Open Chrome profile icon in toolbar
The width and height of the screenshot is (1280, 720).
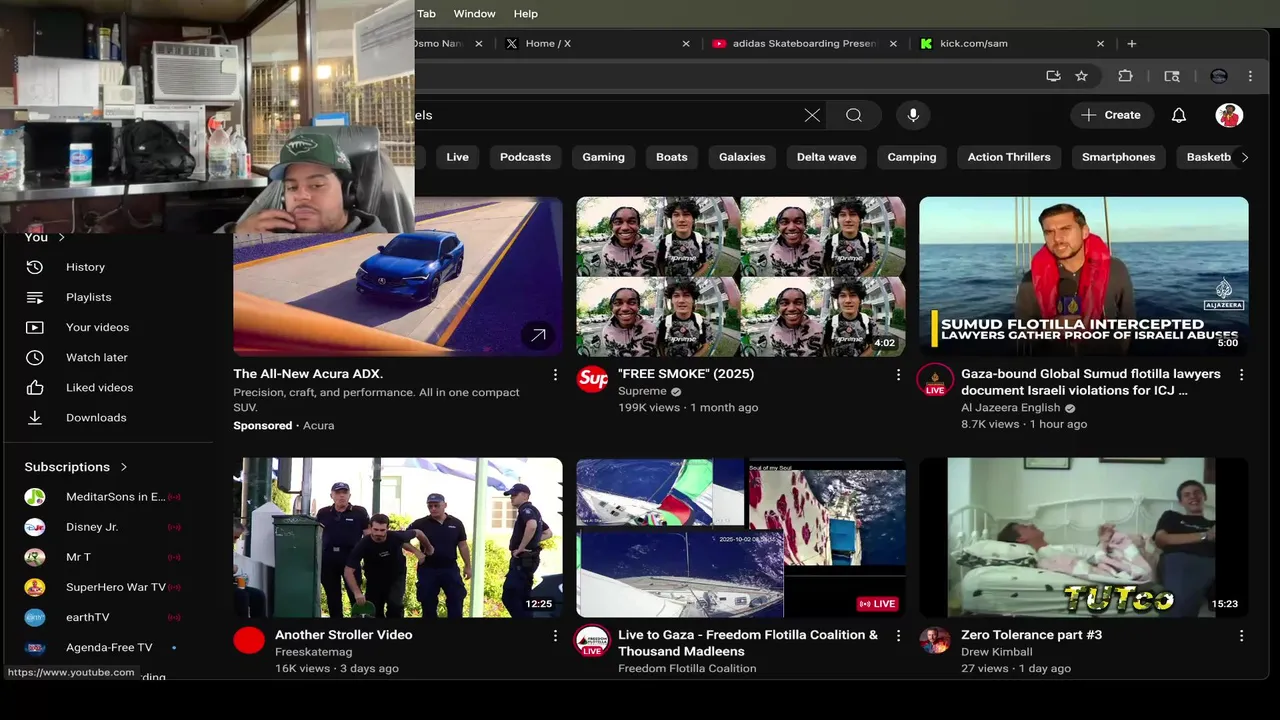pyautogui.click(x=1218, y=76)
